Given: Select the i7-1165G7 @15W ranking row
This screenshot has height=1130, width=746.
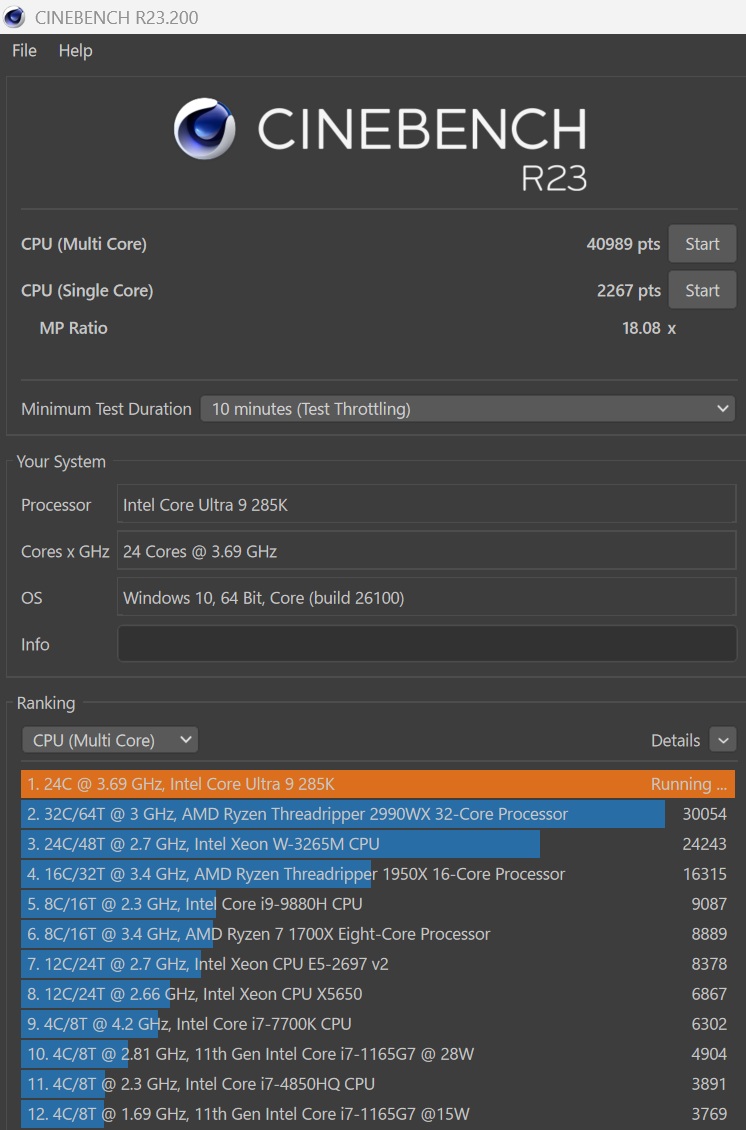Looking at the screenshot, I should (378, 1114).
